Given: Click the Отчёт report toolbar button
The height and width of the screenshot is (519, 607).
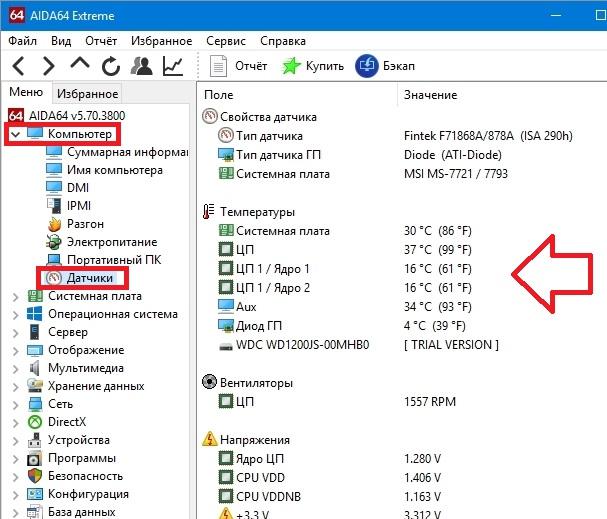Looking at the screenshot, I should 238,66.
